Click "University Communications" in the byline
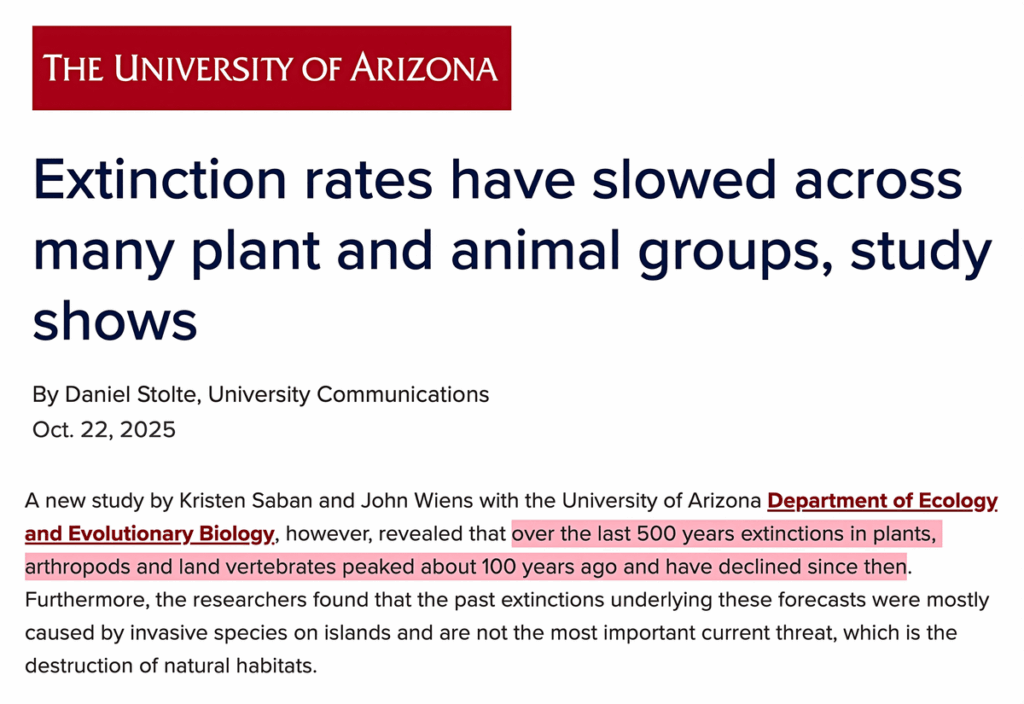The width and height of the screenshot is (1024, 704). coord(349,394)
